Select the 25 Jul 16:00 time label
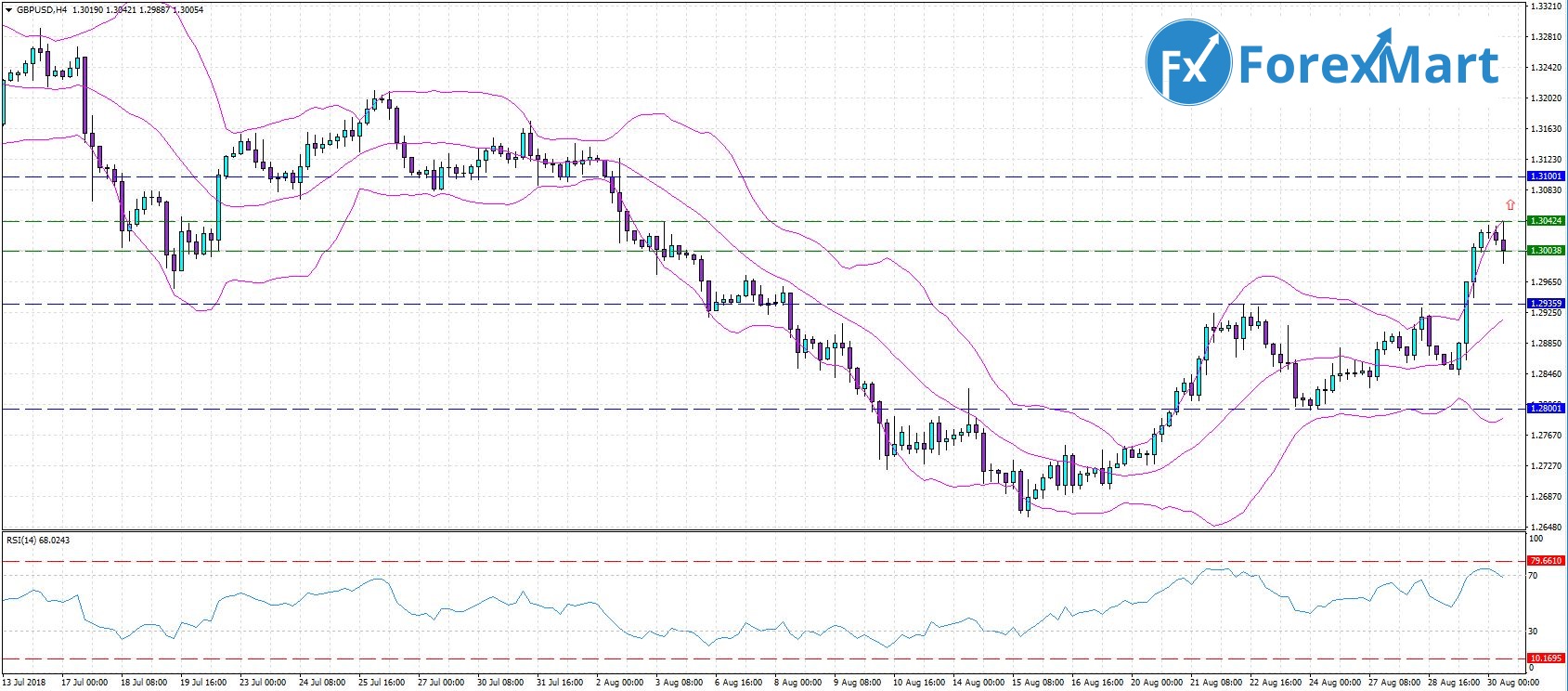Viewport: 1568px width, 691px height. 382,683
